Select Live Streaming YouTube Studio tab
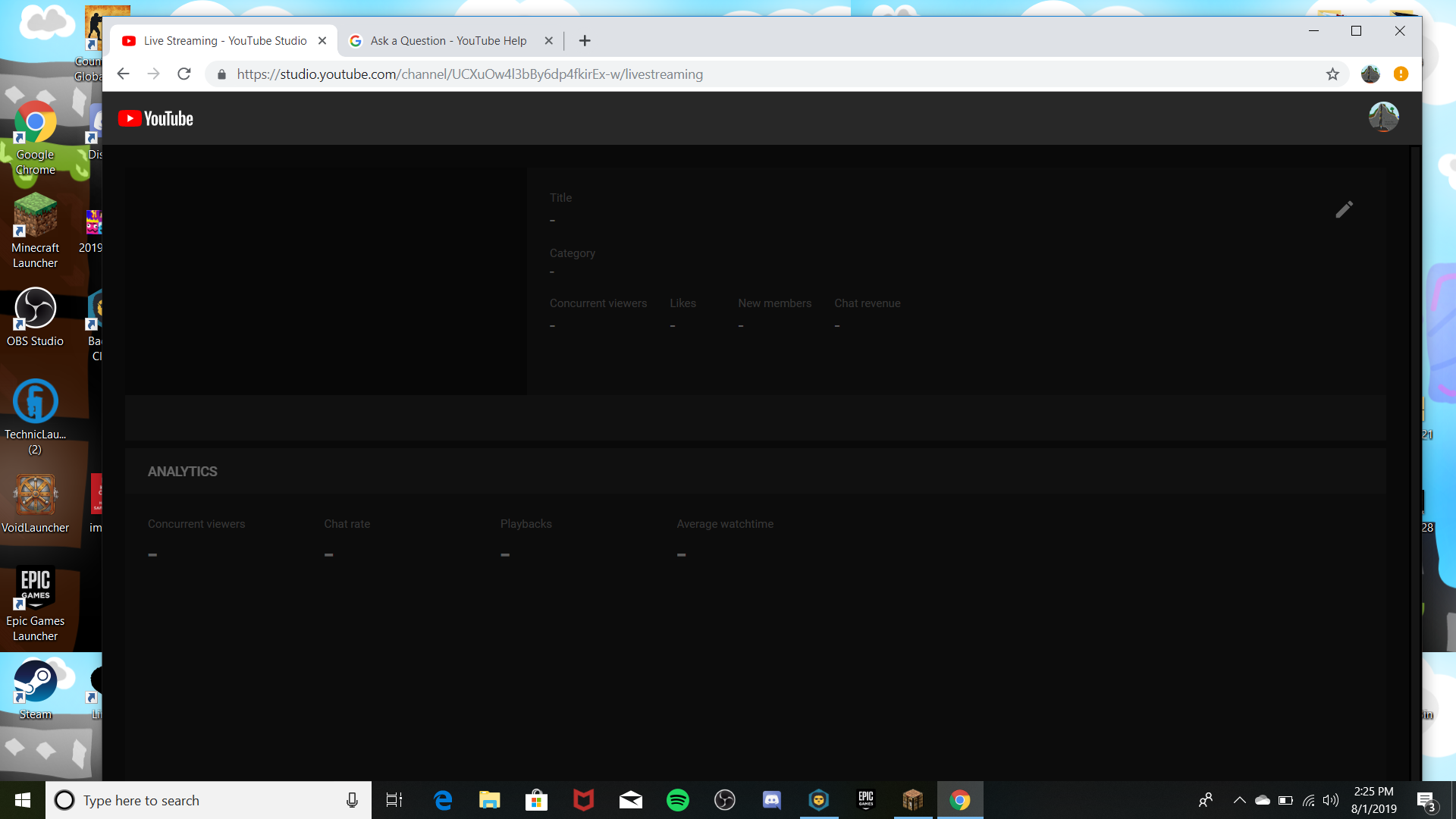The height and width of the screenshot is (819, 1456). [224, 41]
